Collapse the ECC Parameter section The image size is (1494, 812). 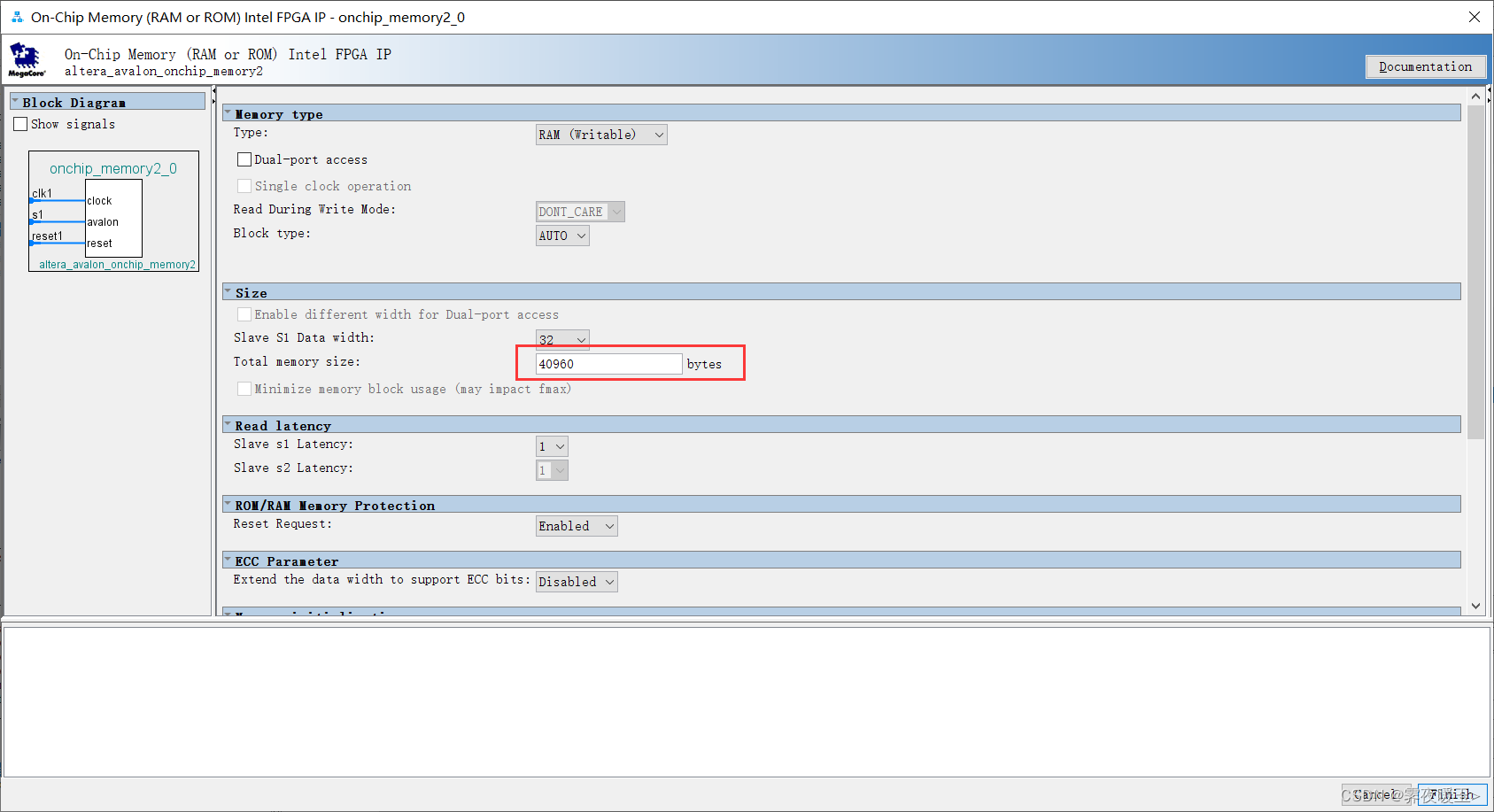tap(228, 561)
